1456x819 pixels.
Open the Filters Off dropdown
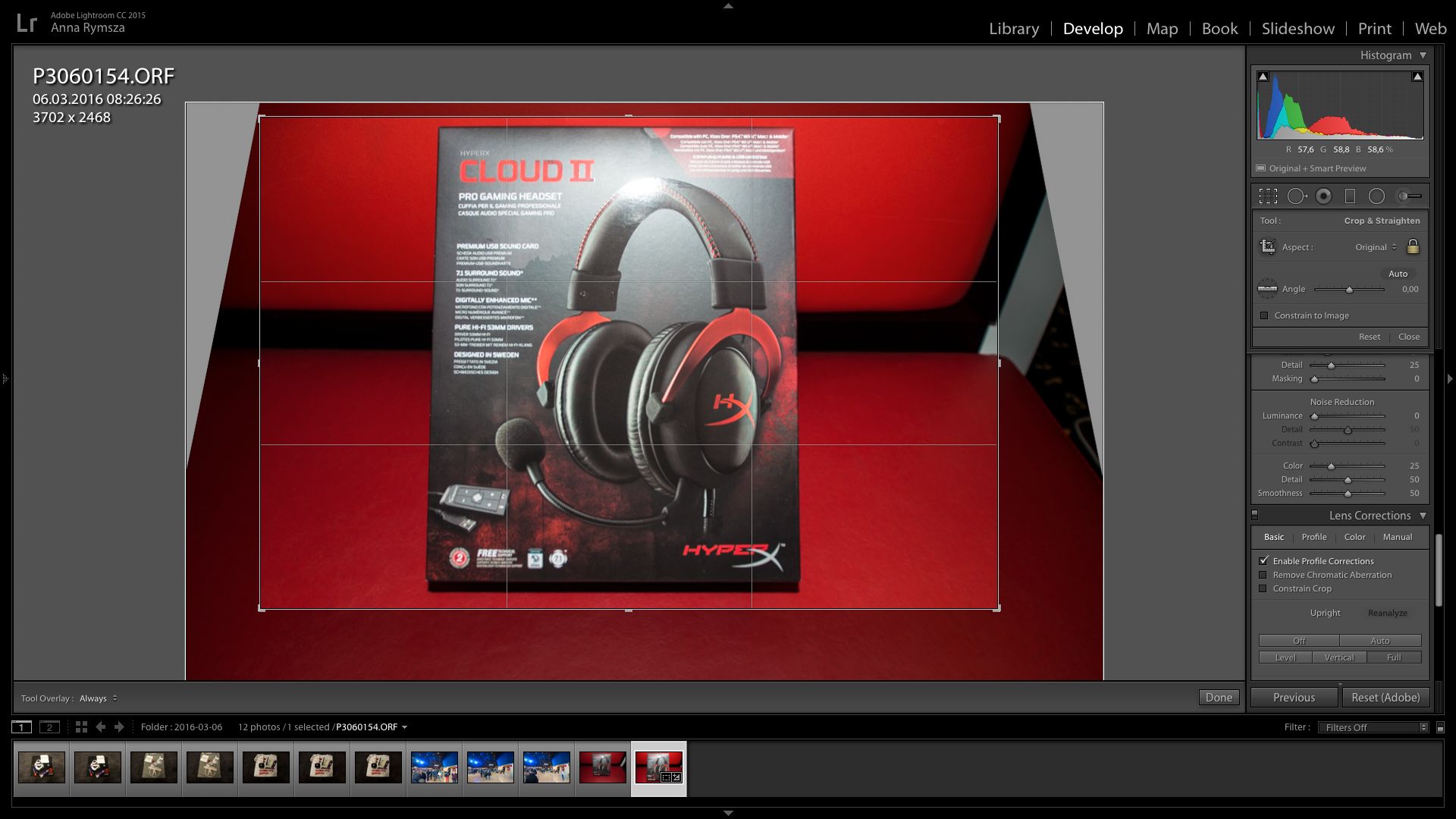pos(1373,727)
